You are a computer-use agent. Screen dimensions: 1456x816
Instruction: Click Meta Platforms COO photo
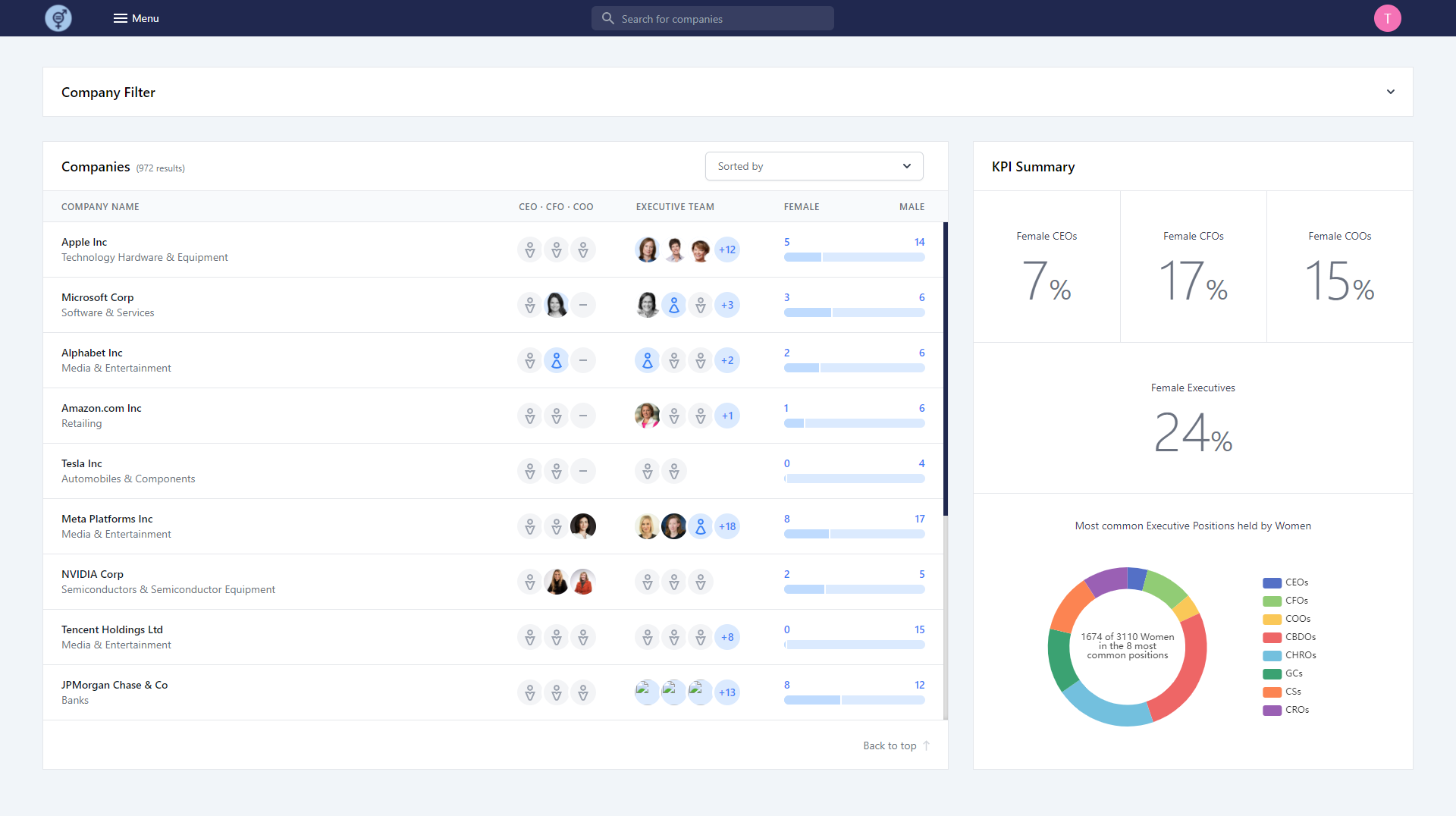pos(583,526)
